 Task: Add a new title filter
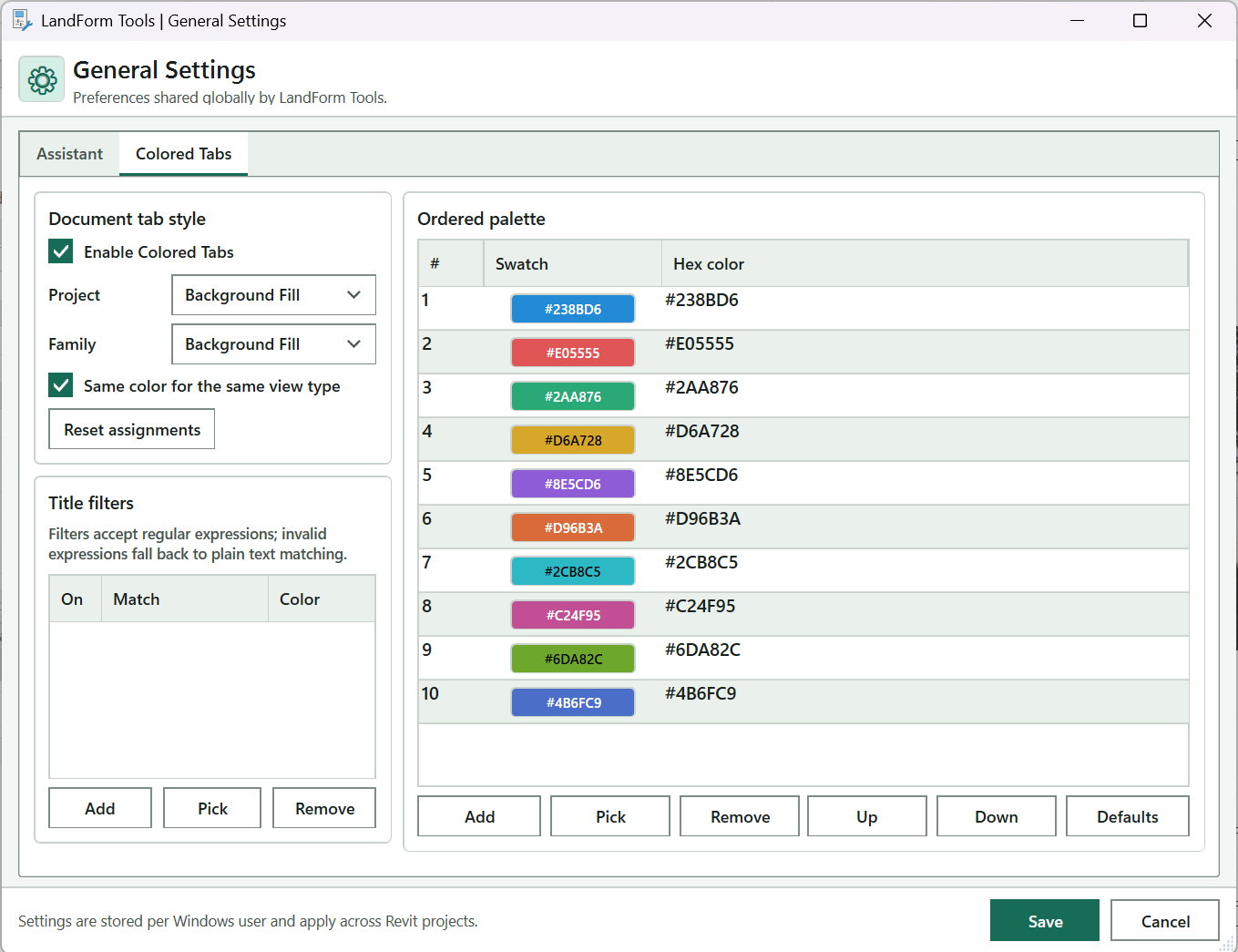point(100,808)
